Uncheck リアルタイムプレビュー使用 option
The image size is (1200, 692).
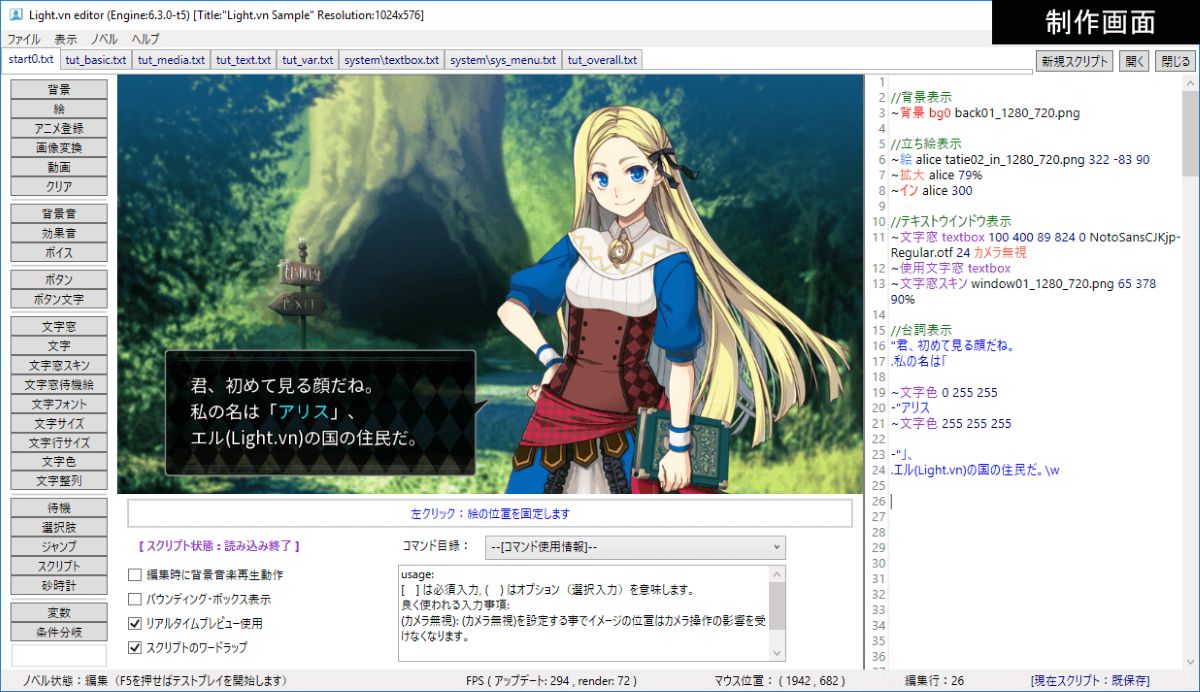(x=135, y=623)
